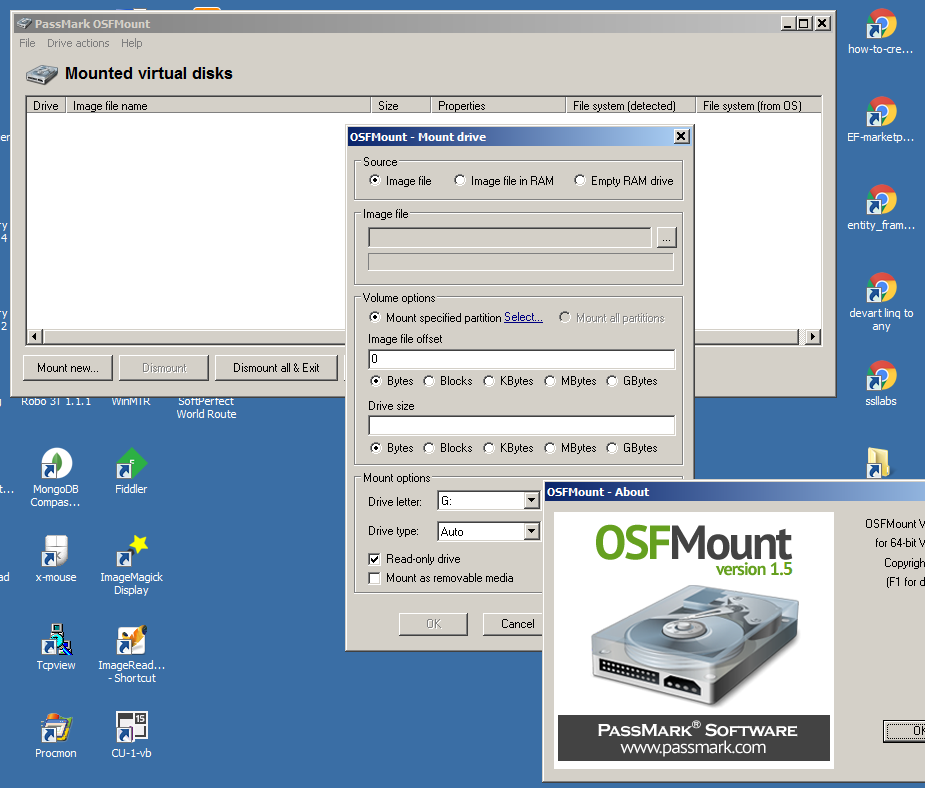This screenshot has height=788, width=925.
Task: Click PassMark OSFMount title bar app icon
Action: click(x=24, y=24)
